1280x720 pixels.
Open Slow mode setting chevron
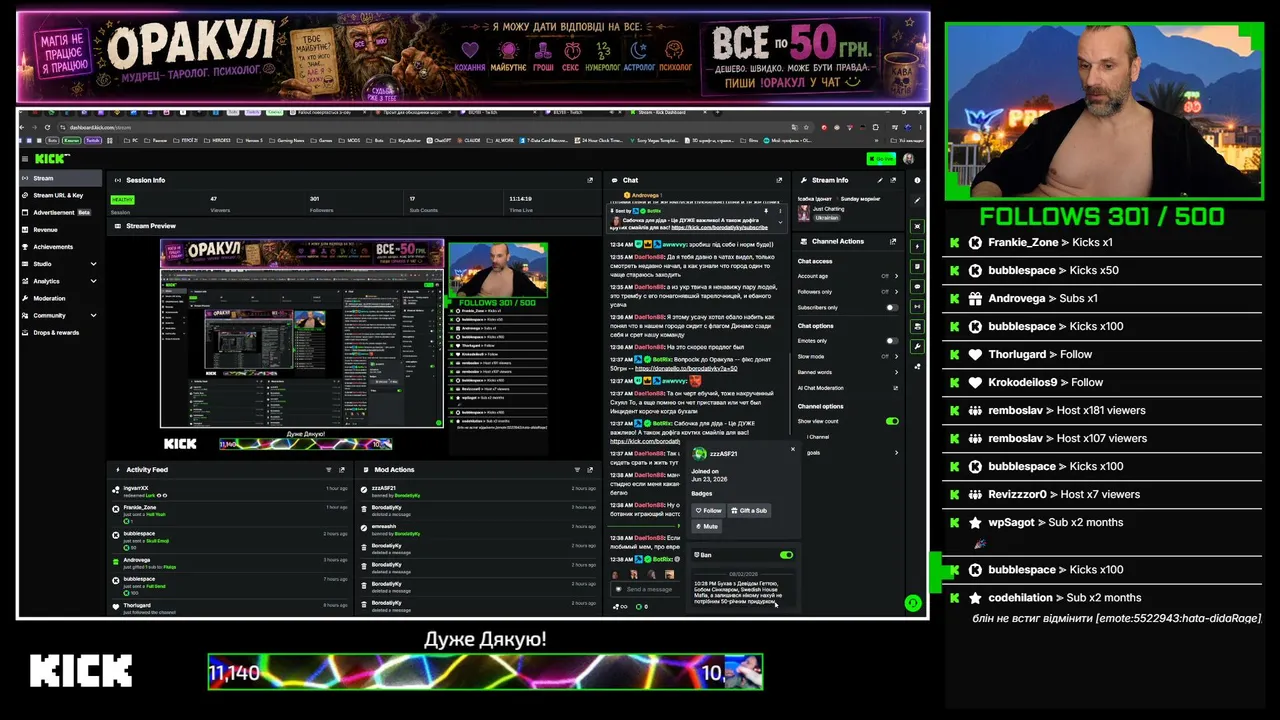pos(895,356)
